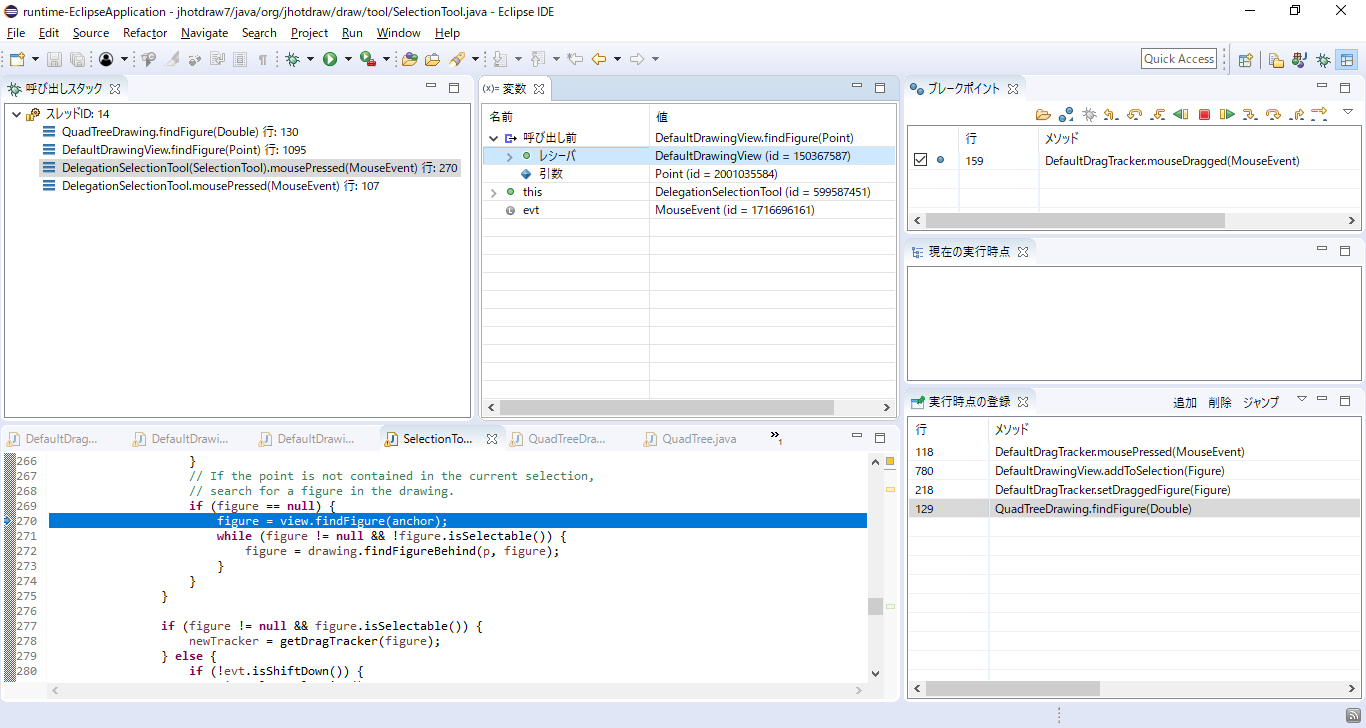Click the Debug bug icon in main toolbar
The image size is (1366, 728).
click(292, 59)
